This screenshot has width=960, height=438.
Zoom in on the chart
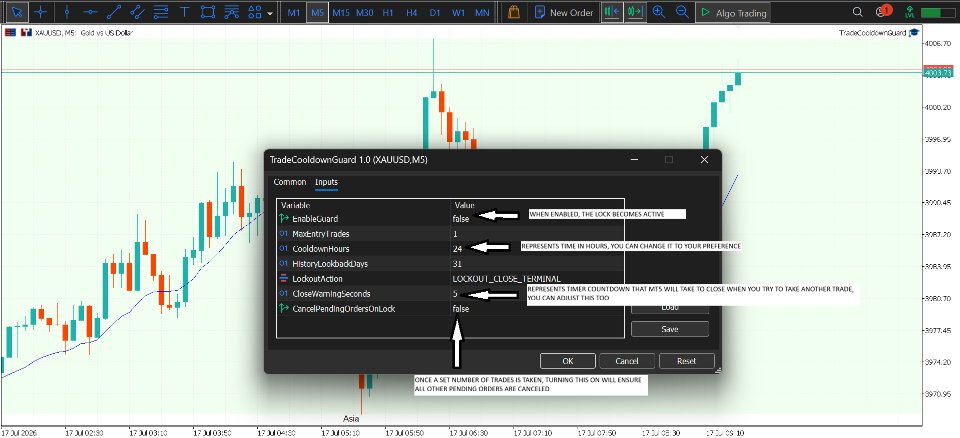[659, 12]
